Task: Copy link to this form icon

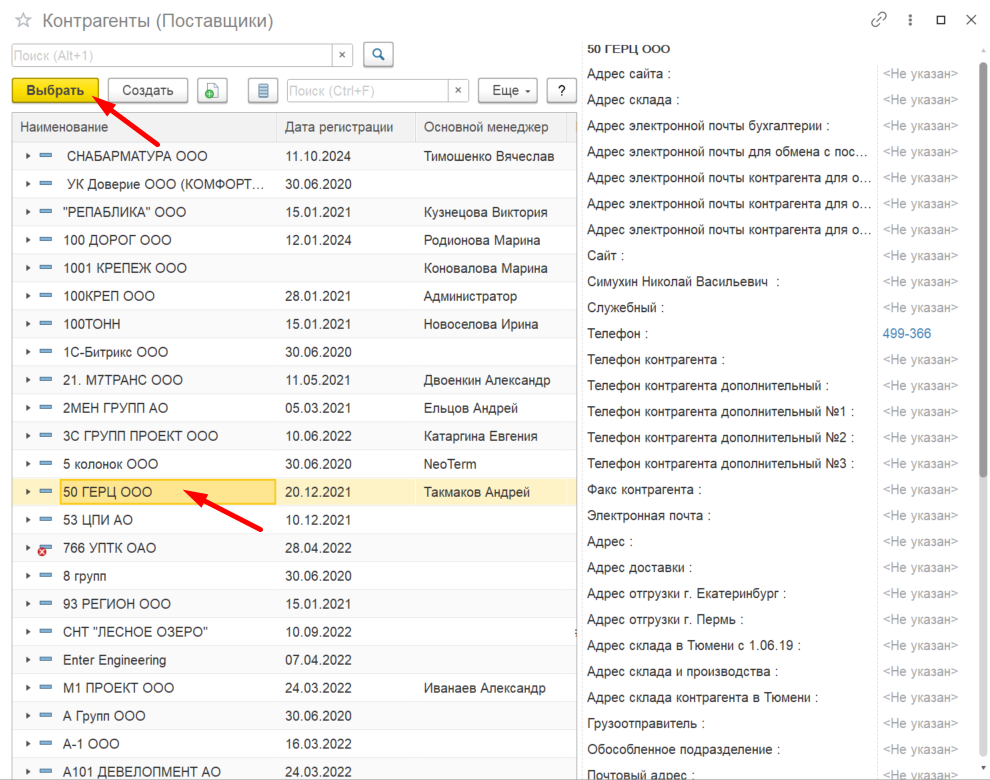Action: point(878,20)
